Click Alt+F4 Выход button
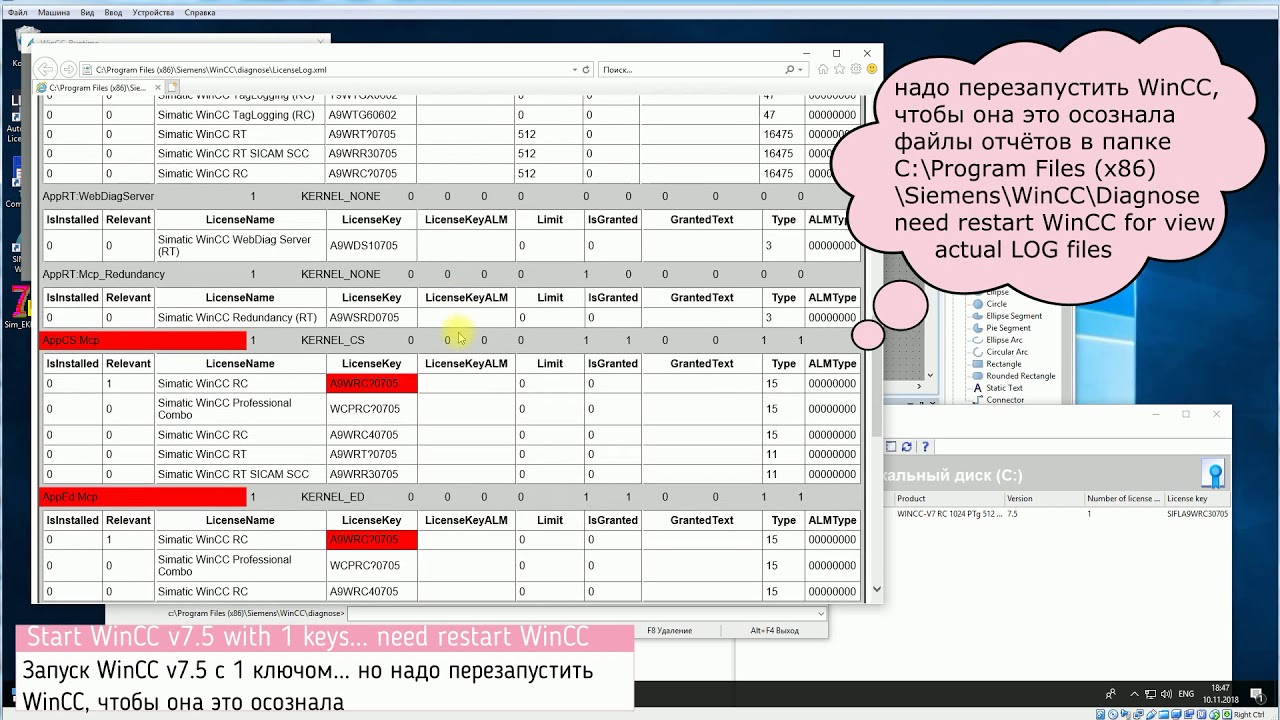 [774, 631]
